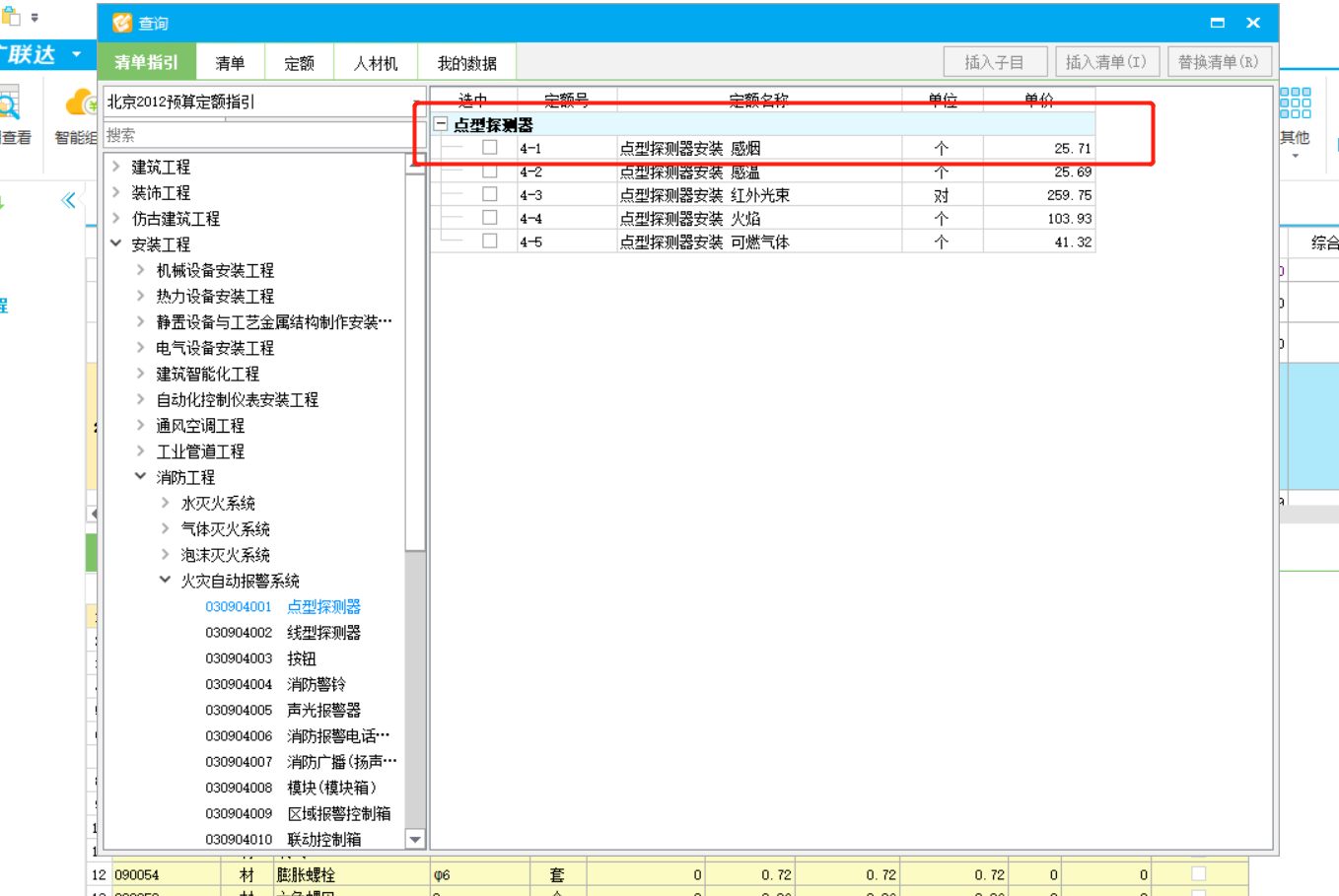Select 030904010 联动控制箱 item

(283, 839)
